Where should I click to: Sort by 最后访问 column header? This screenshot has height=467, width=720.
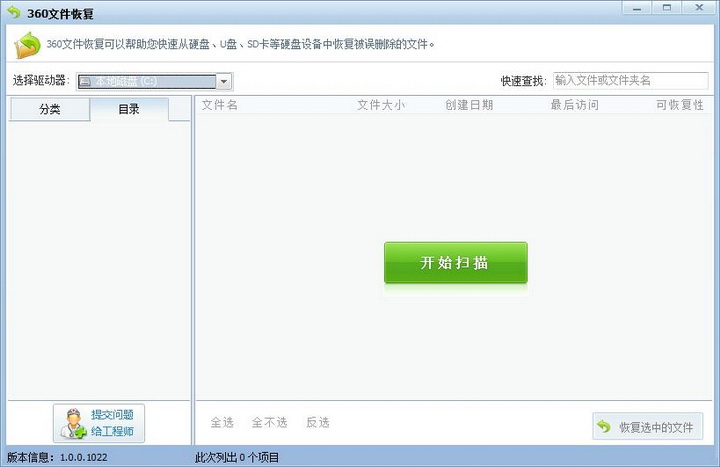pos(574,105)
